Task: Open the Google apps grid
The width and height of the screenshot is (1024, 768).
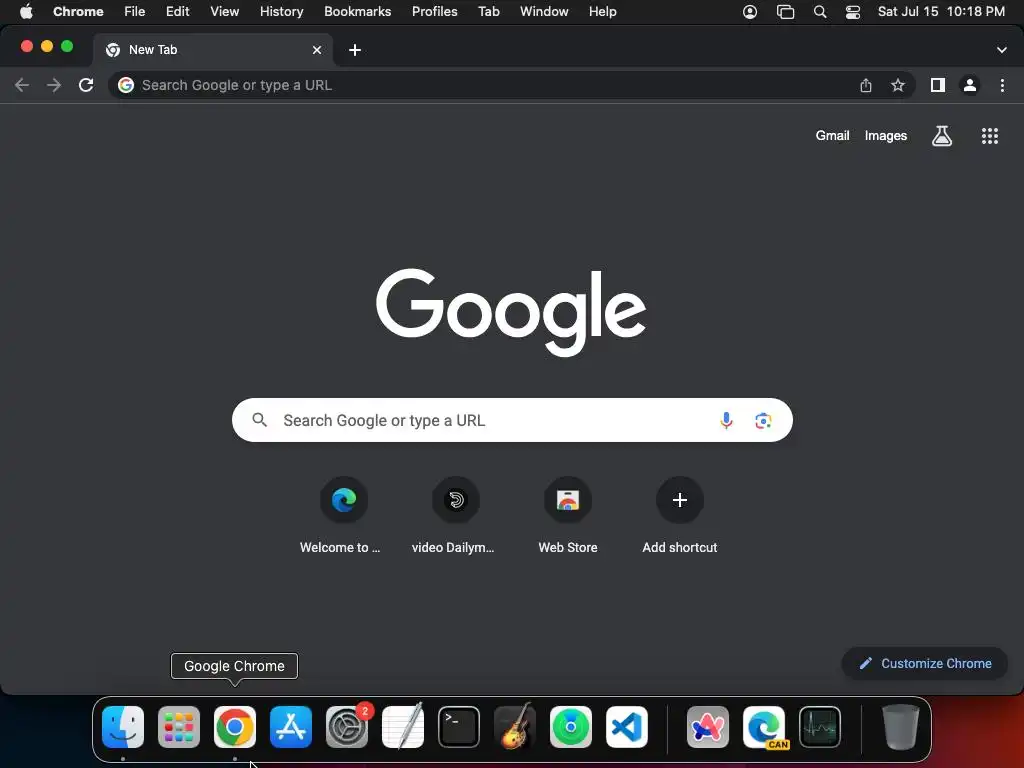Action: coord(990,136)
